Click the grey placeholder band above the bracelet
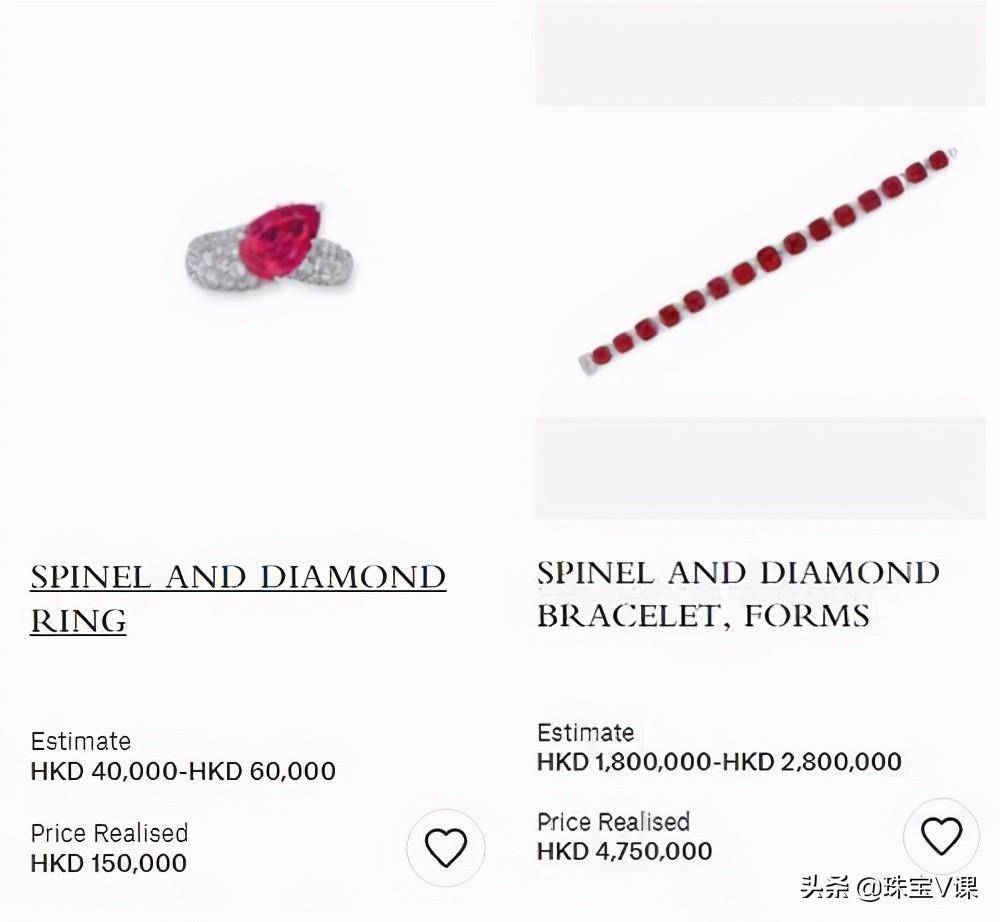Viewport: 1000px width, 922px height. (760, 54)
